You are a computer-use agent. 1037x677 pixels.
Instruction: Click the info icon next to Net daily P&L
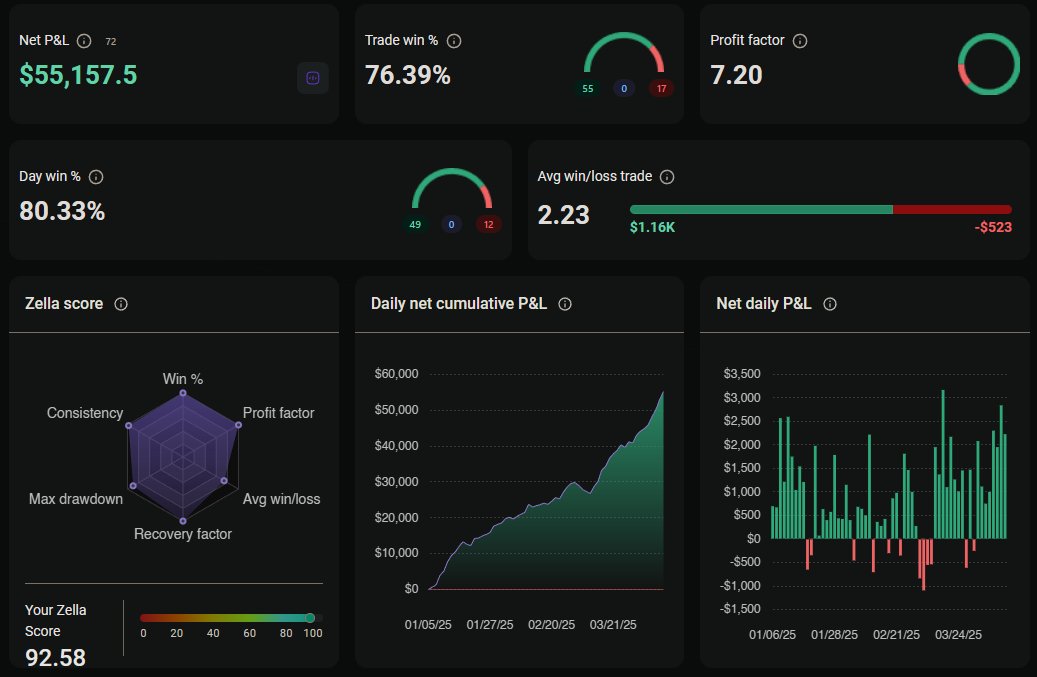[x=830, y=304]
